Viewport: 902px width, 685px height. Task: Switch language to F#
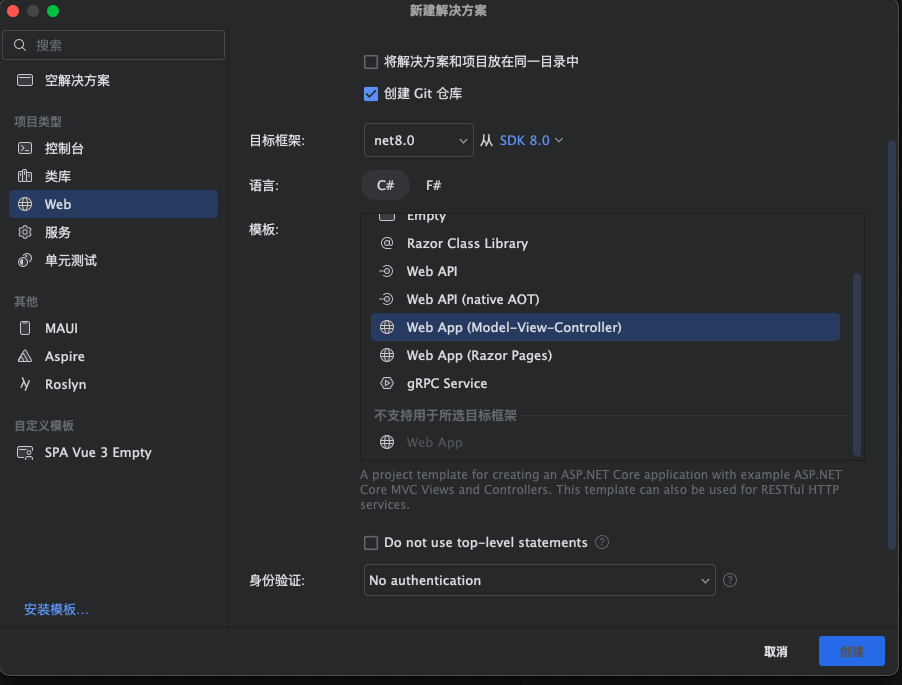point(433,185)
